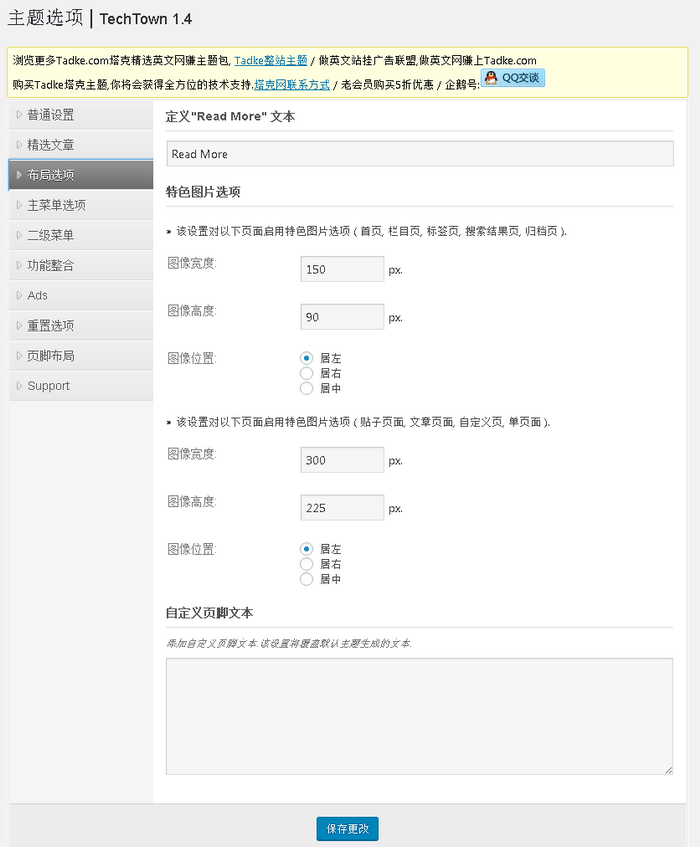The height and width of the screenshot is (847, 700).
Task: Open the 精选文章 sidebar section
Action: point(50,145)
